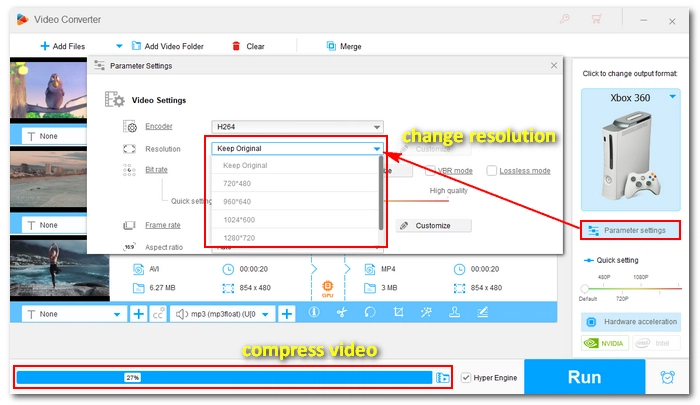Open the edit metadata pencil icon
This screenshot has width=700, height=405.
click(483, 312)
